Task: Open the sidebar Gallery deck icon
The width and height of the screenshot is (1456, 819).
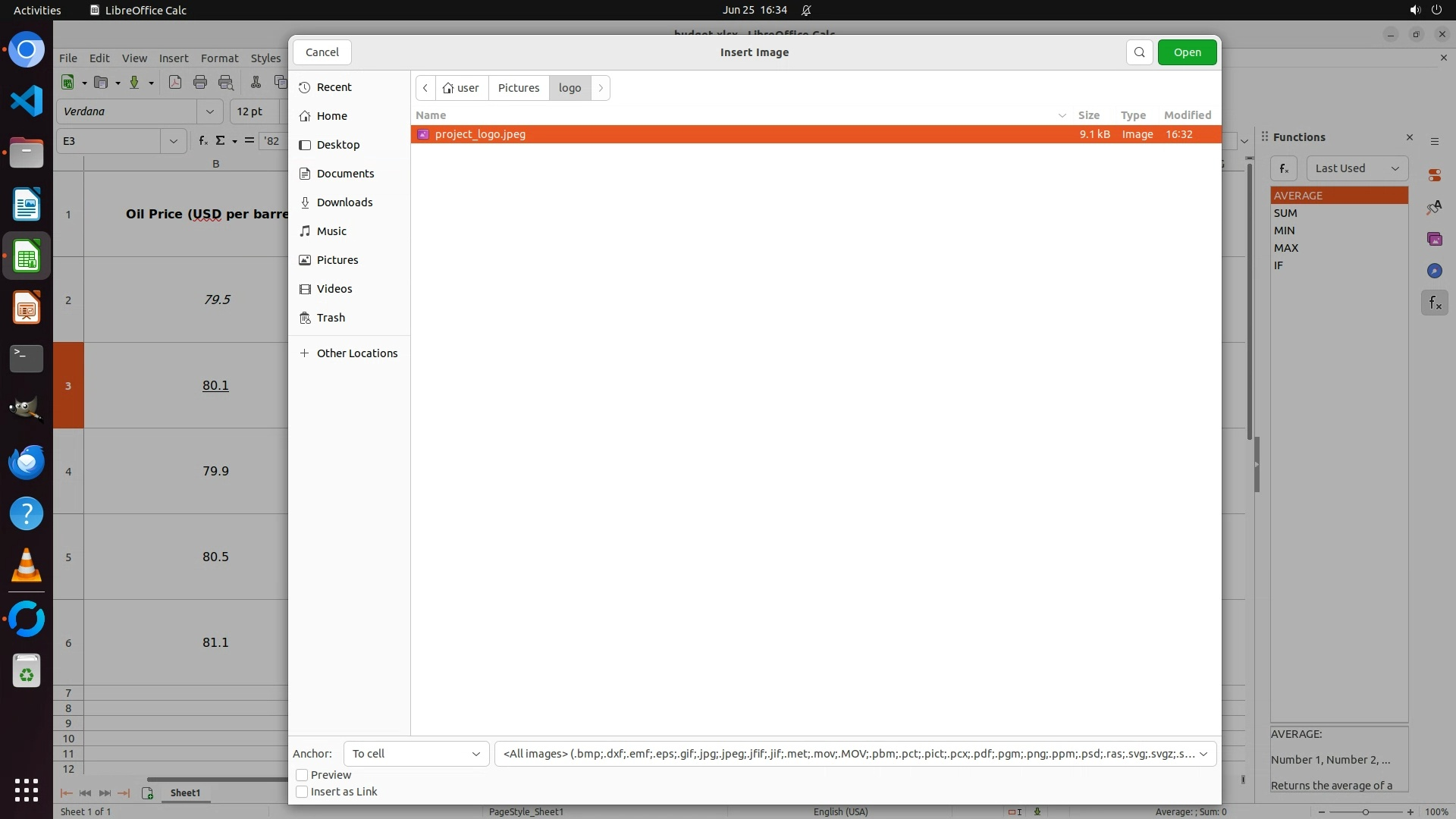Action: [1434, 239]
